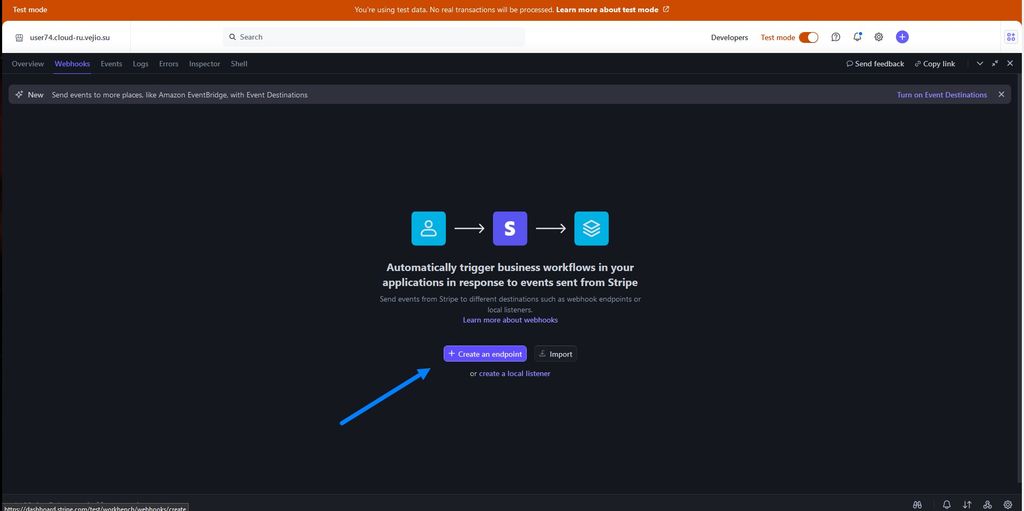Screen dimensions: 1024x511
Task: Click Copy link
Action: coord(935,63)
